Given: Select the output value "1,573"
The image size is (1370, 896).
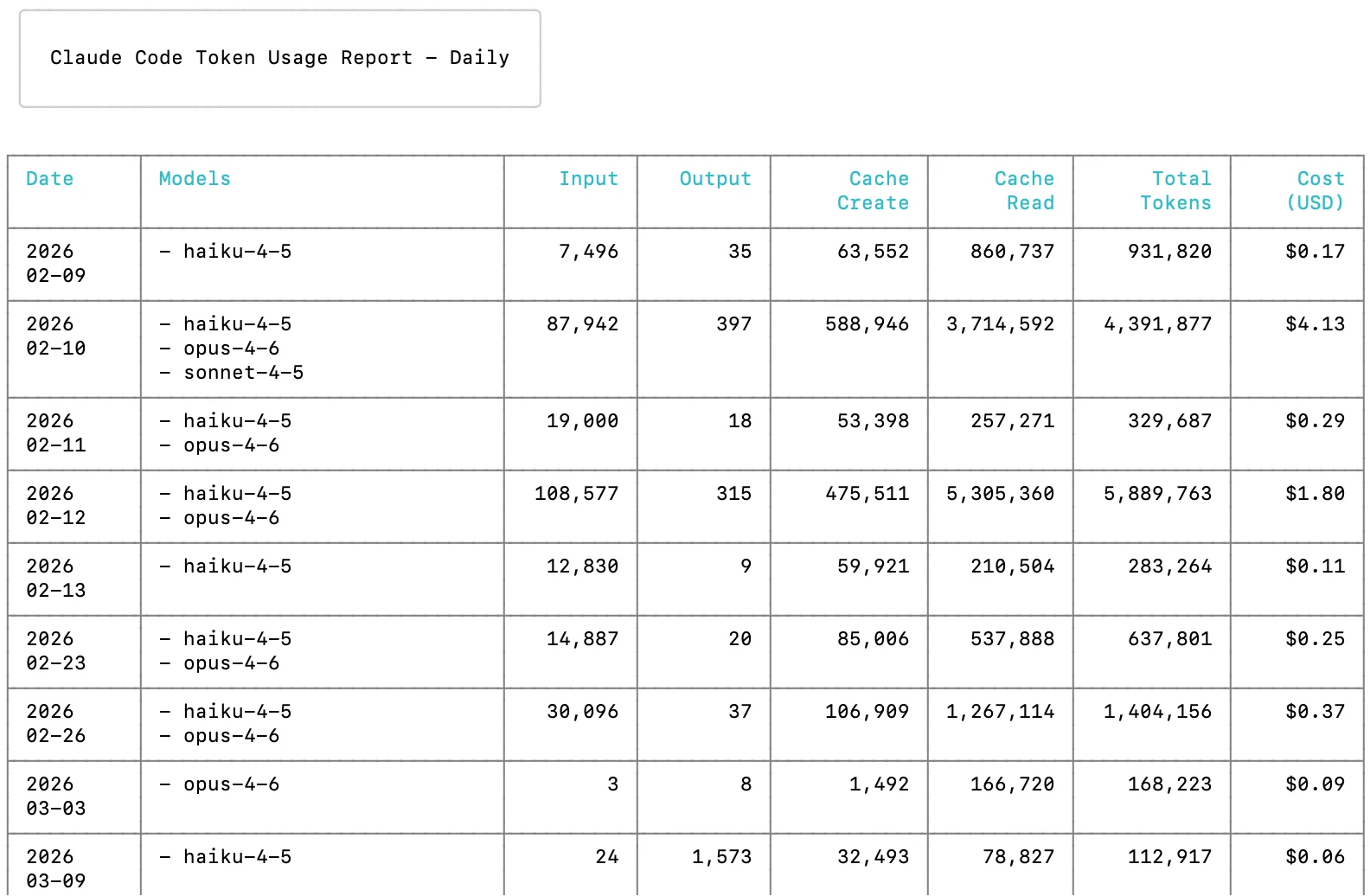Looking at the screenshot, I should point(721,857).
